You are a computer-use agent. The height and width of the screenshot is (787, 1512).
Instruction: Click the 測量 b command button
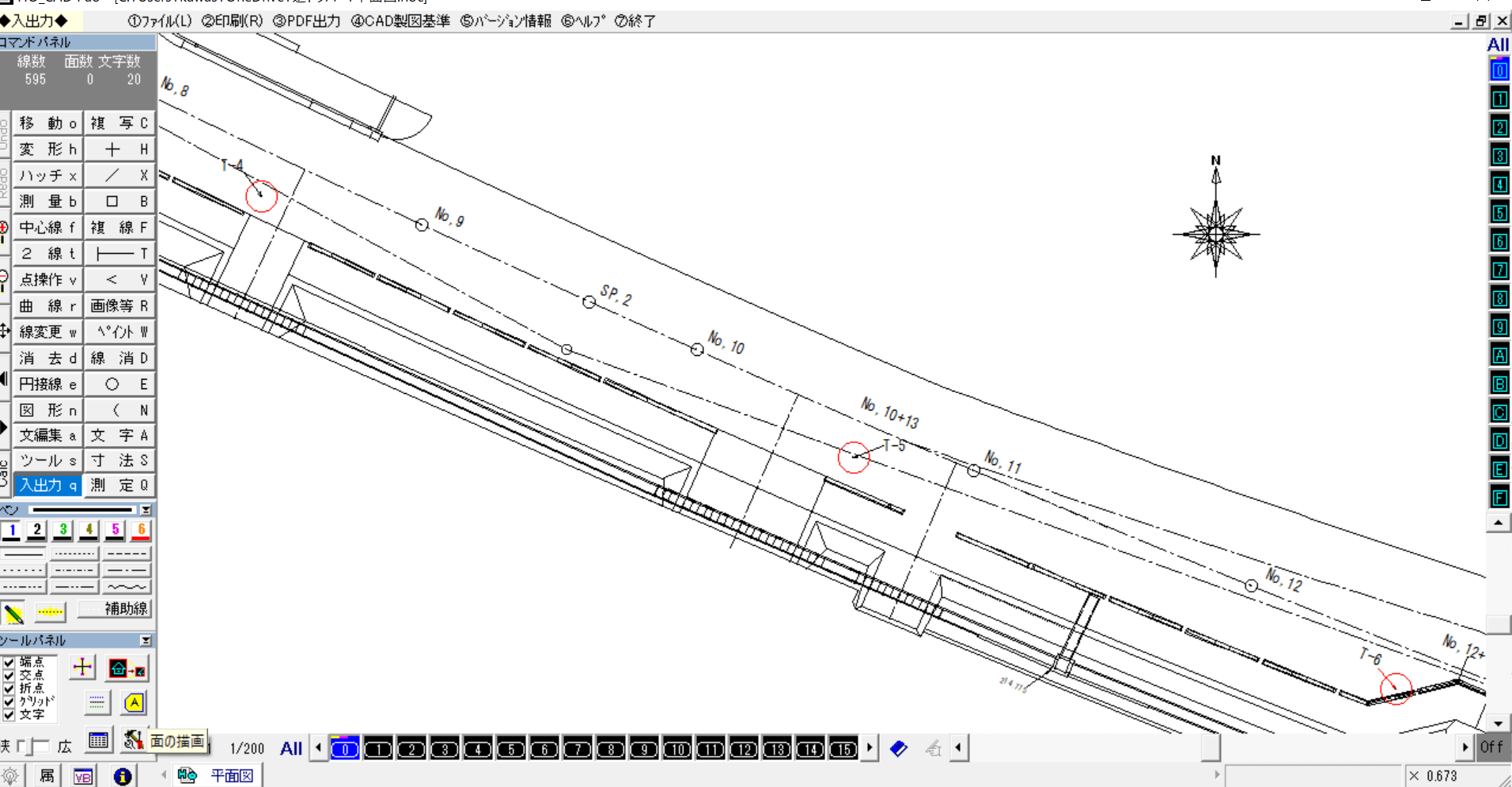pos(47,202)
